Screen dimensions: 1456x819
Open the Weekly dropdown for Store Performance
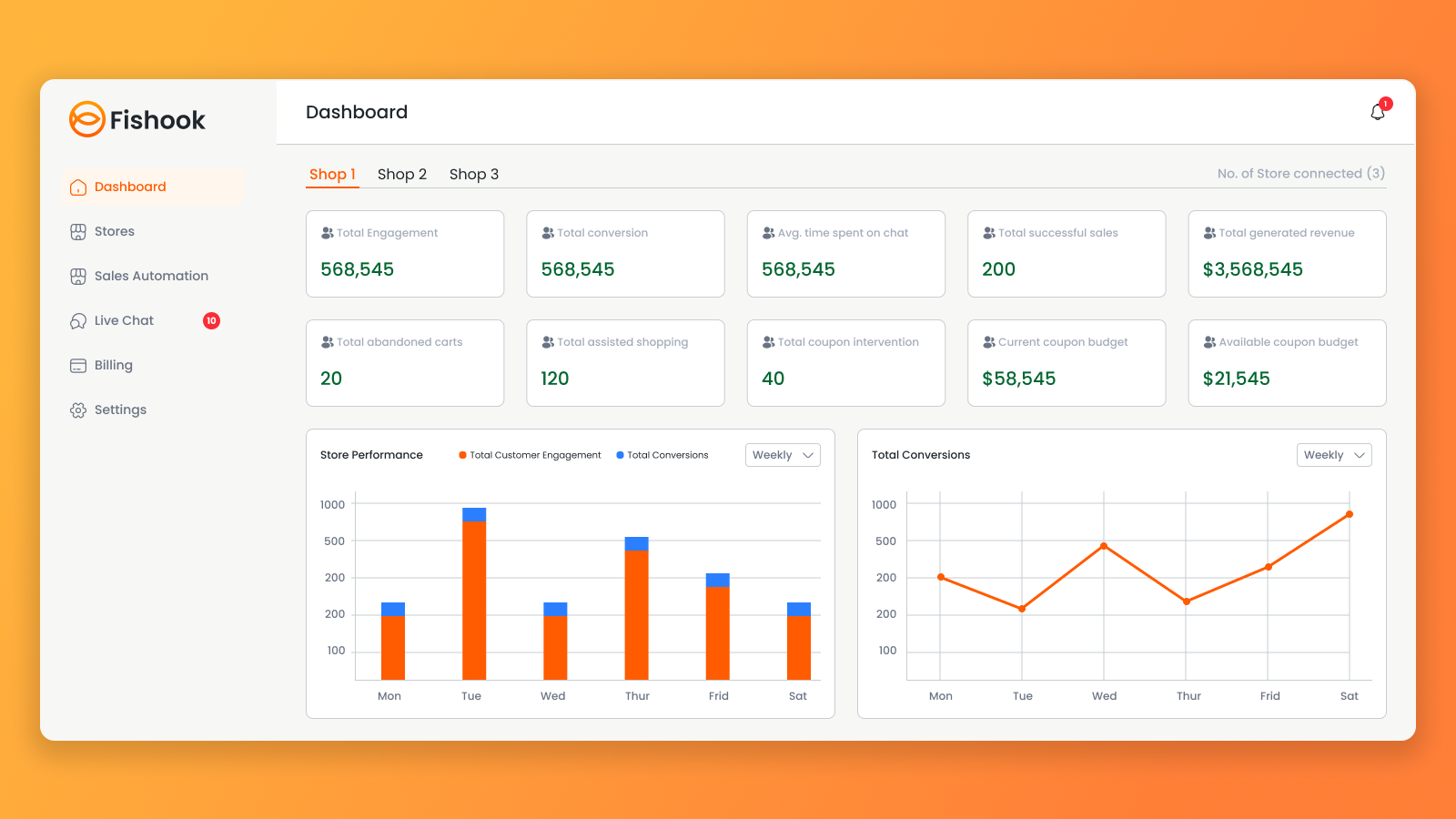coord(782,454)
